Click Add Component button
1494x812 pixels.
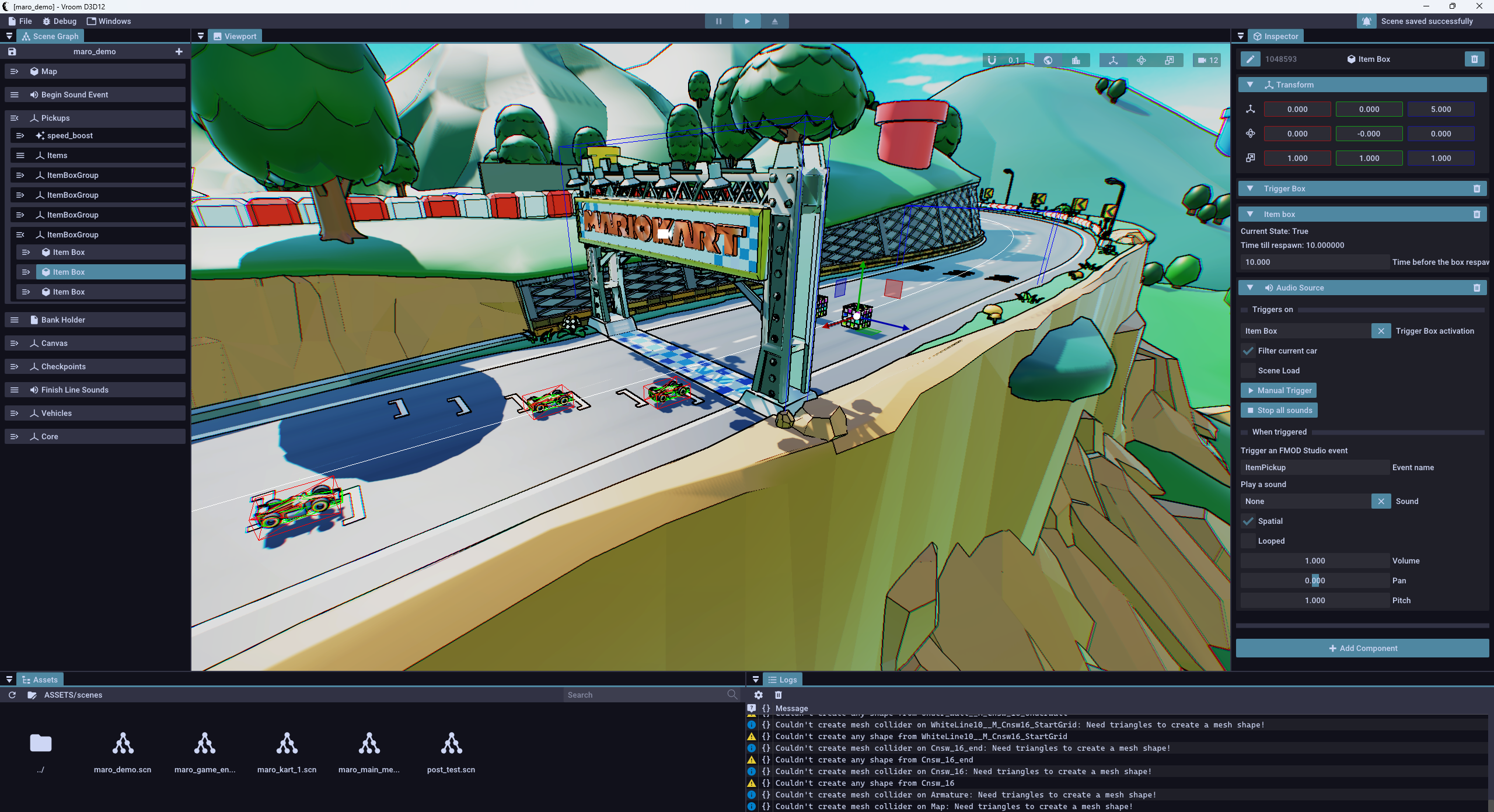click(x=1363, y=648)
